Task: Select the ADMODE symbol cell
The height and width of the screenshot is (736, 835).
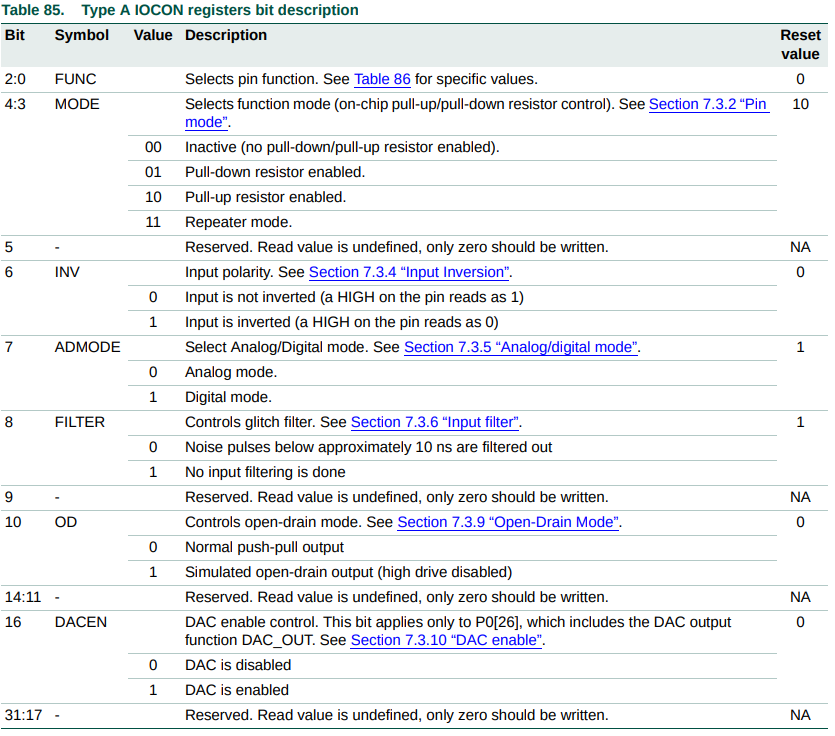Action: click(x=87, y=348)
